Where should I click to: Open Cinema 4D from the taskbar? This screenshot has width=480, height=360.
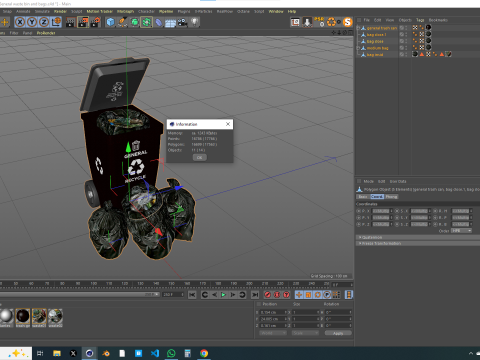click(x=89, y=353)
